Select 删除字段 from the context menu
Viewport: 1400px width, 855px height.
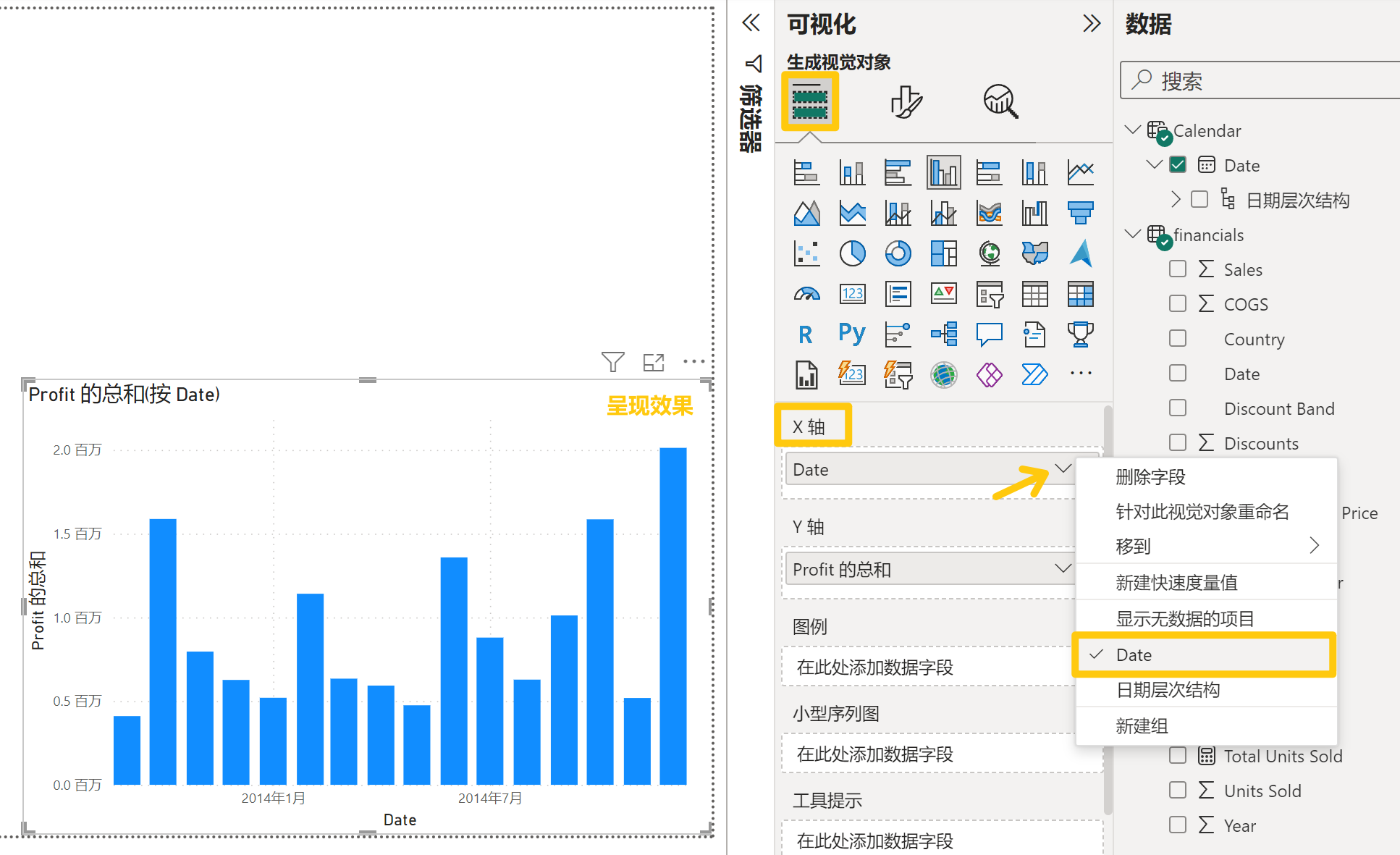point(1150,477)
